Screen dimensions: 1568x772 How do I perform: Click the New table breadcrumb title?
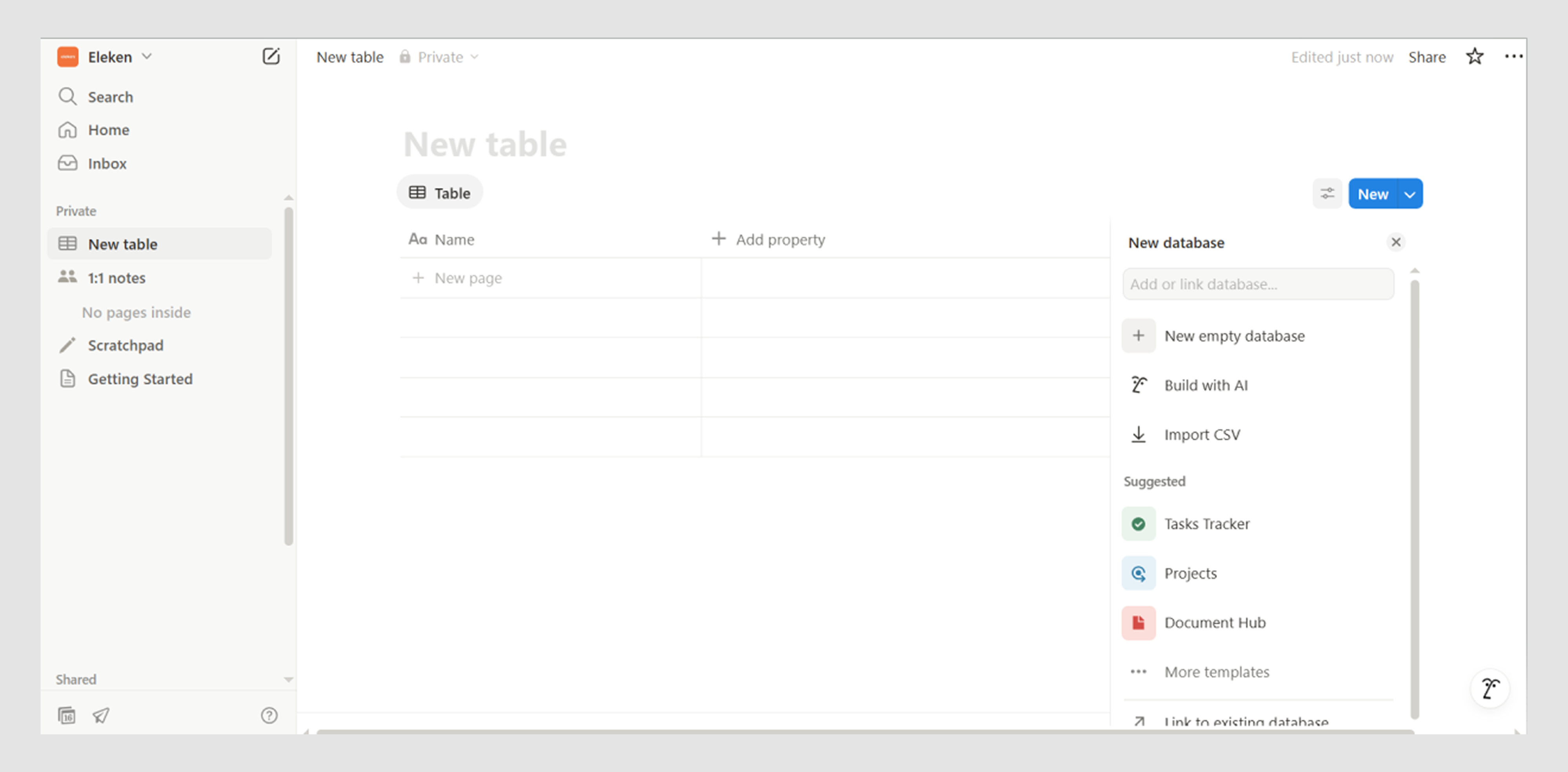point(350,56)
